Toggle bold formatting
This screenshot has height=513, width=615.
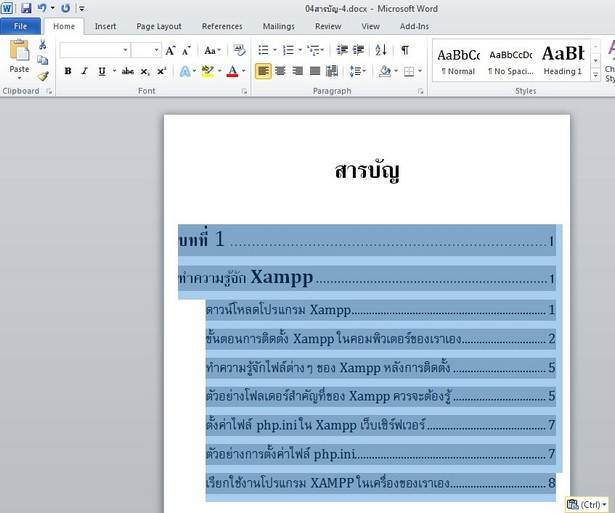point(68,71)
